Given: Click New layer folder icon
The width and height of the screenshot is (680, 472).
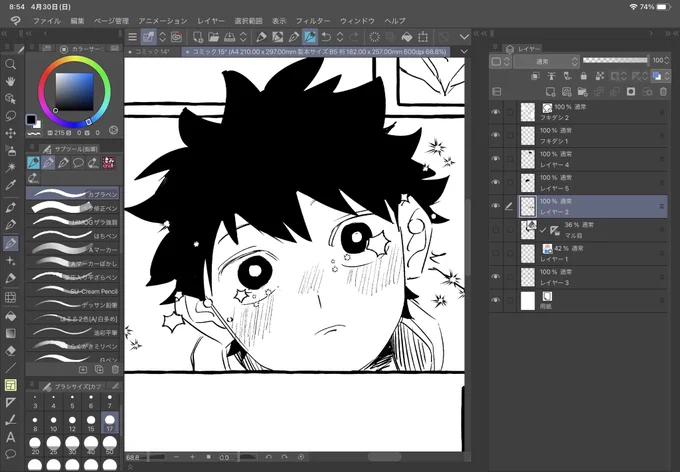Looking at the screenshot, I should pyautogui.click(x=582, y=92).
